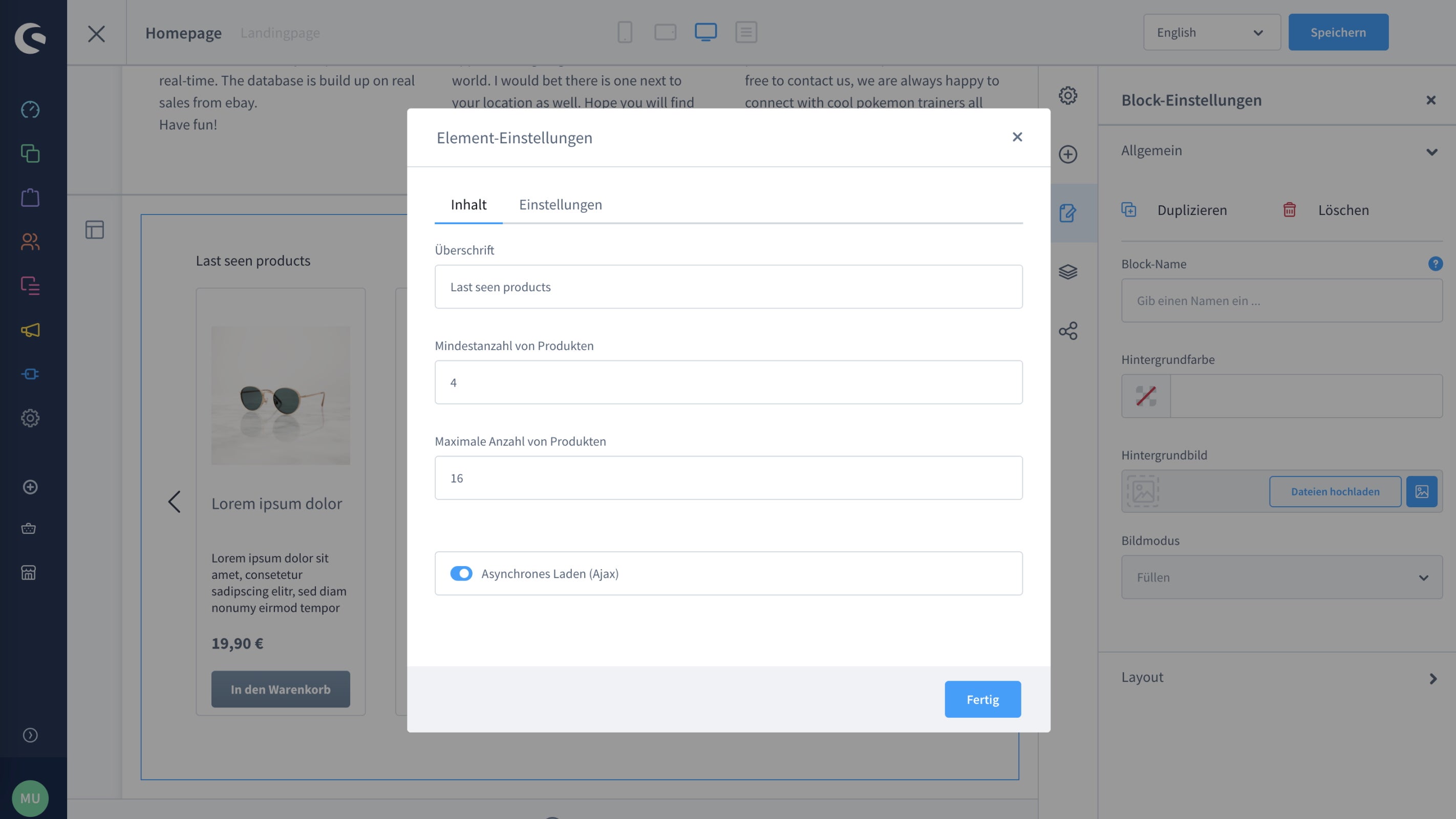Close the Element-Einstellungen dialog
The width and height of the screenshot is (1456, 819).
tap(1017, 137)
